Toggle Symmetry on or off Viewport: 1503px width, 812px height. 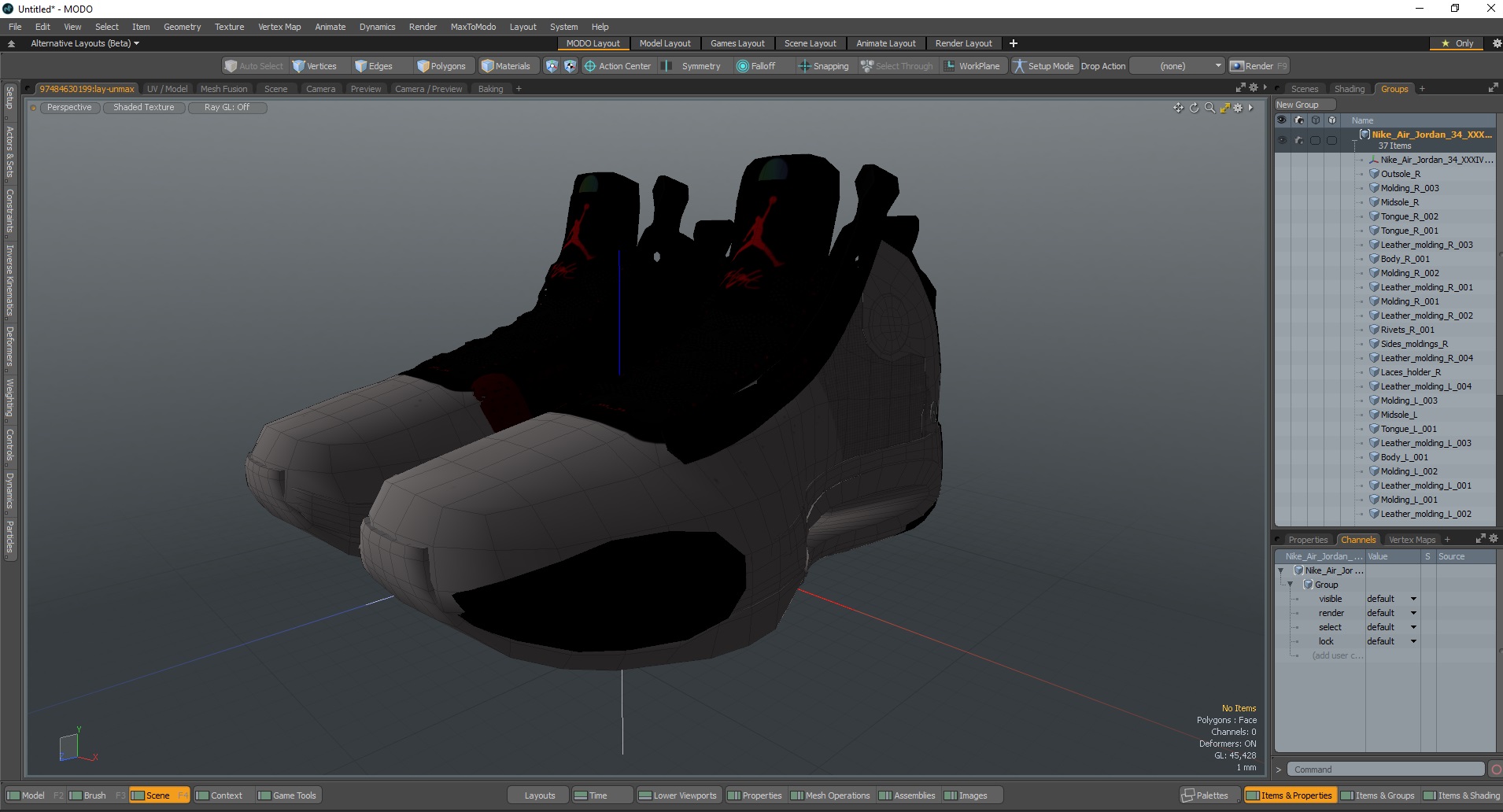(692, 66)
